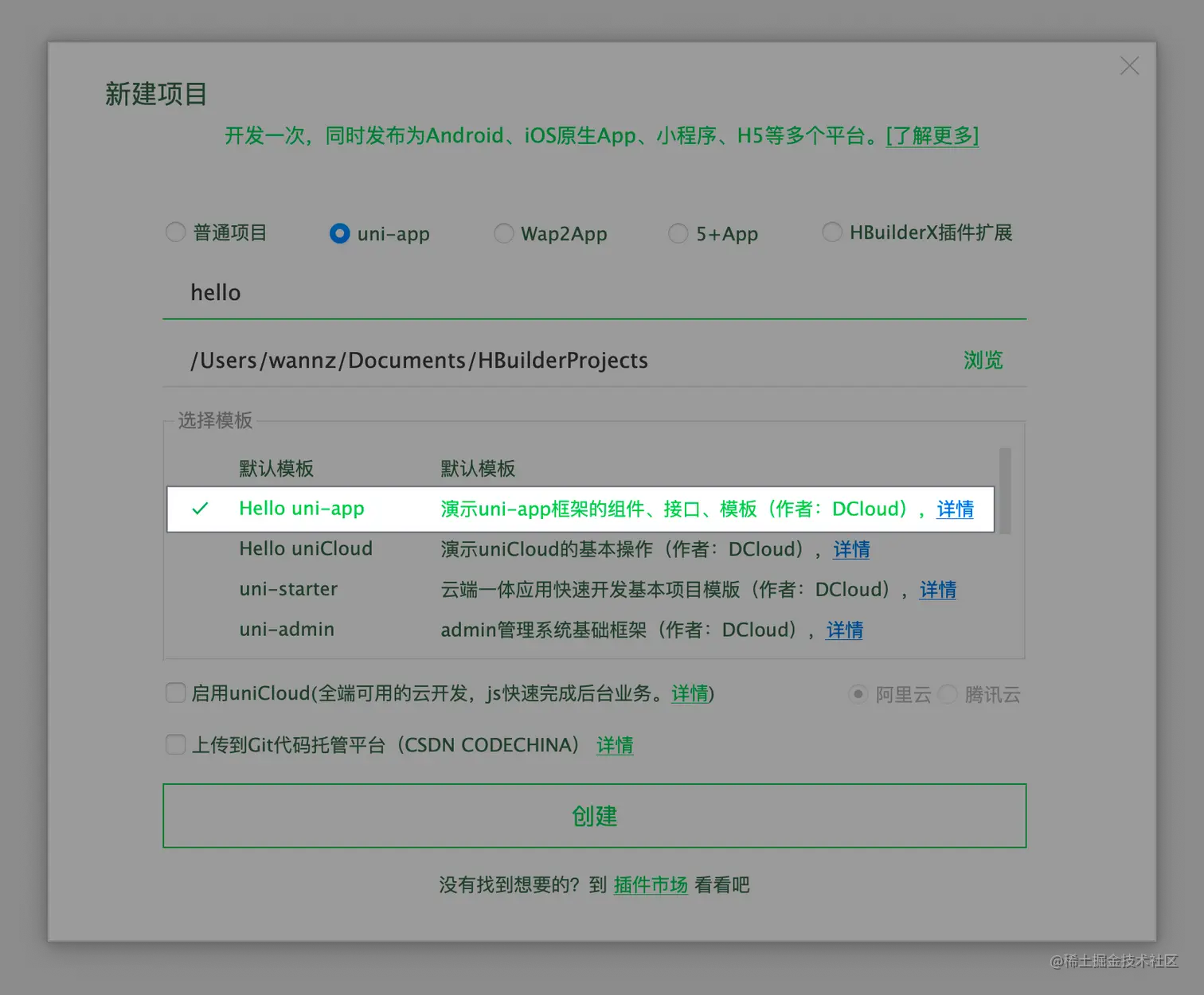Screen dimensions: 1204x995
Task: Switch to 5+App project type
Action: 678,233
